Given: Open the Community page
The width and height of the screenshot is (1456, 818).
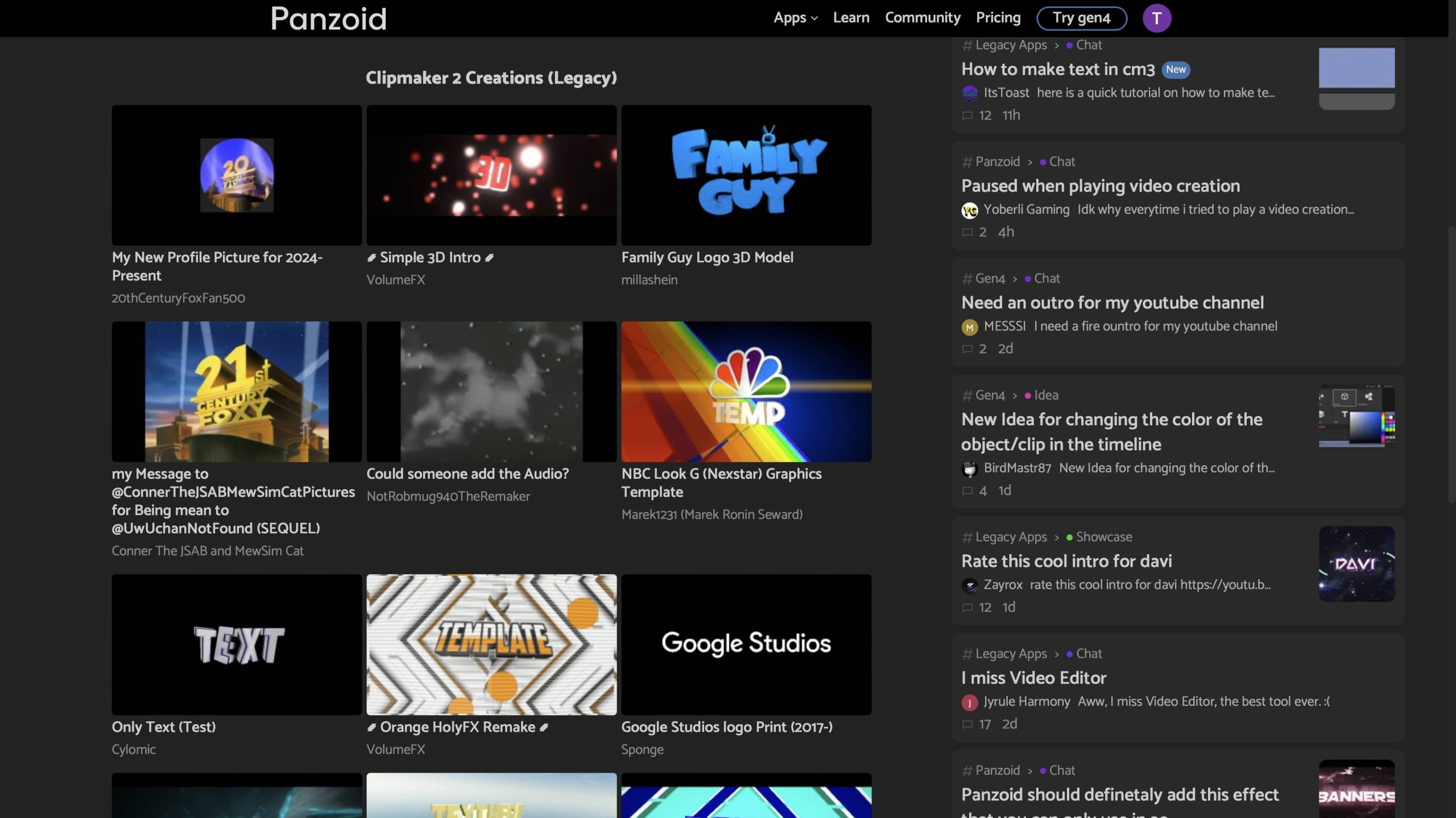Looking at the screenshot, I should tap(922, 18).
